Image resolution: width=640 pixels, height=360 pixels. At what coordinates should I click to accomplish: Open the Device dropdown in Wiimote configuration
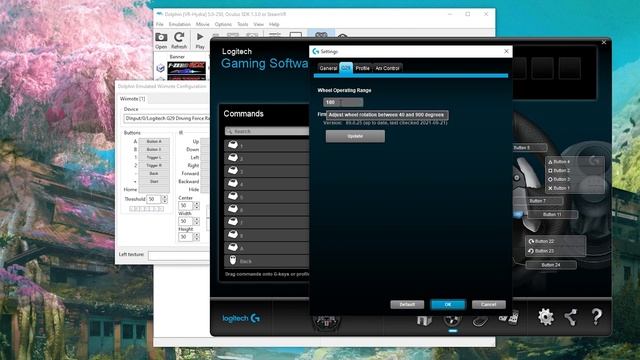click(x=167, y=118)
